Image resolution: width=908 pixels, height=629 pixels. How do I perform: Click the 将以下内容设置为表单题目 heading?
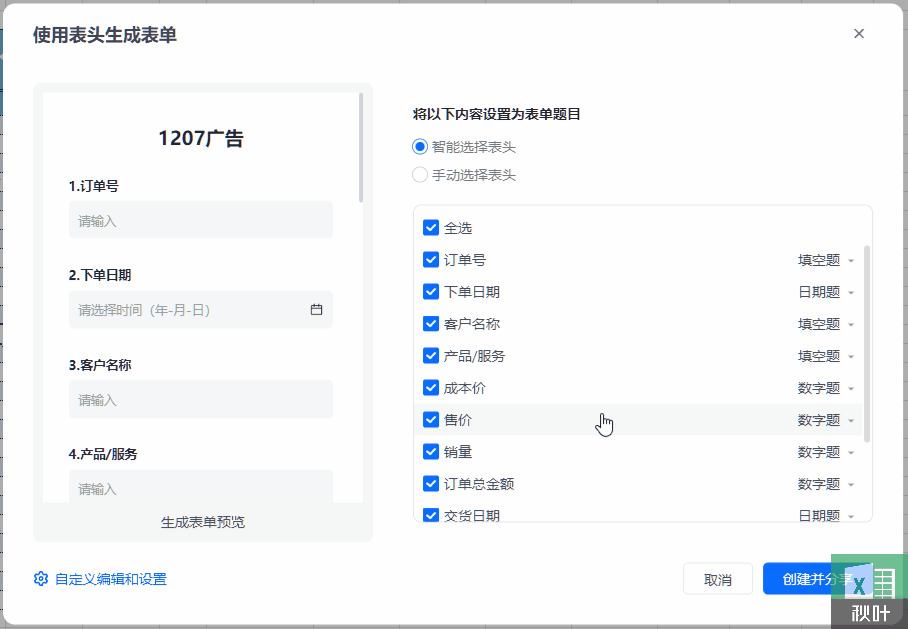[x=496, y=114]
